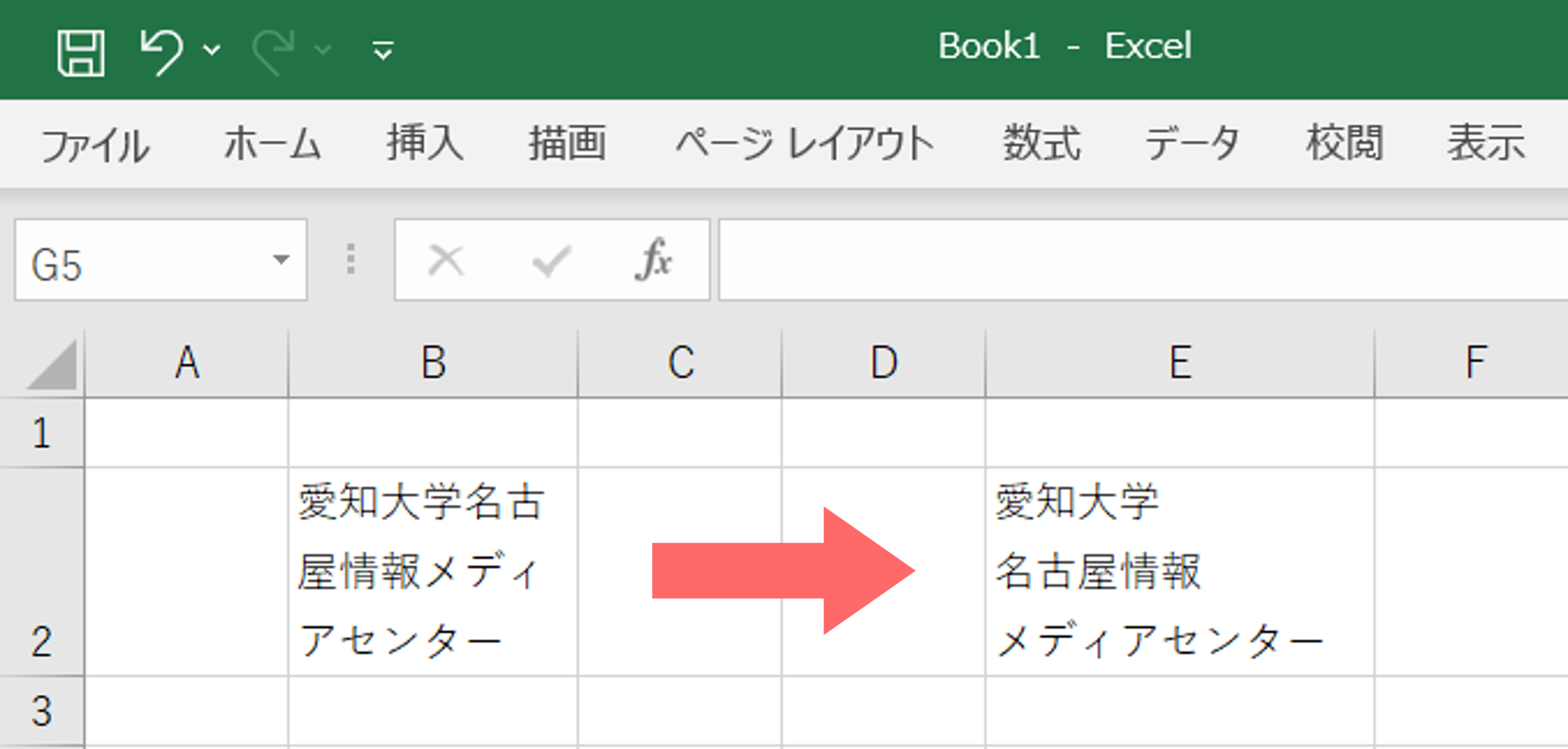Click the Save icon in quick access toolbar
The image size is (1568, 749).
click(81, 53)
